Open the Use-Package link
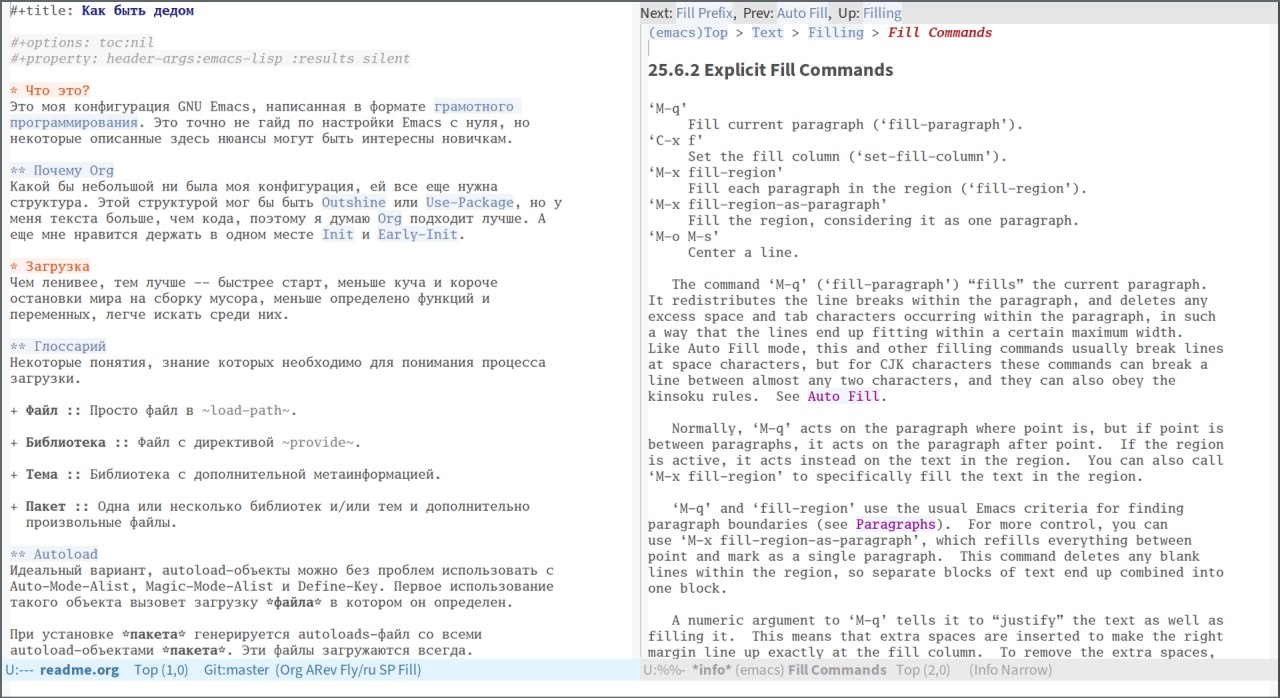Image resolution: width=1280 pixels, height=698 pixels. 469,203
